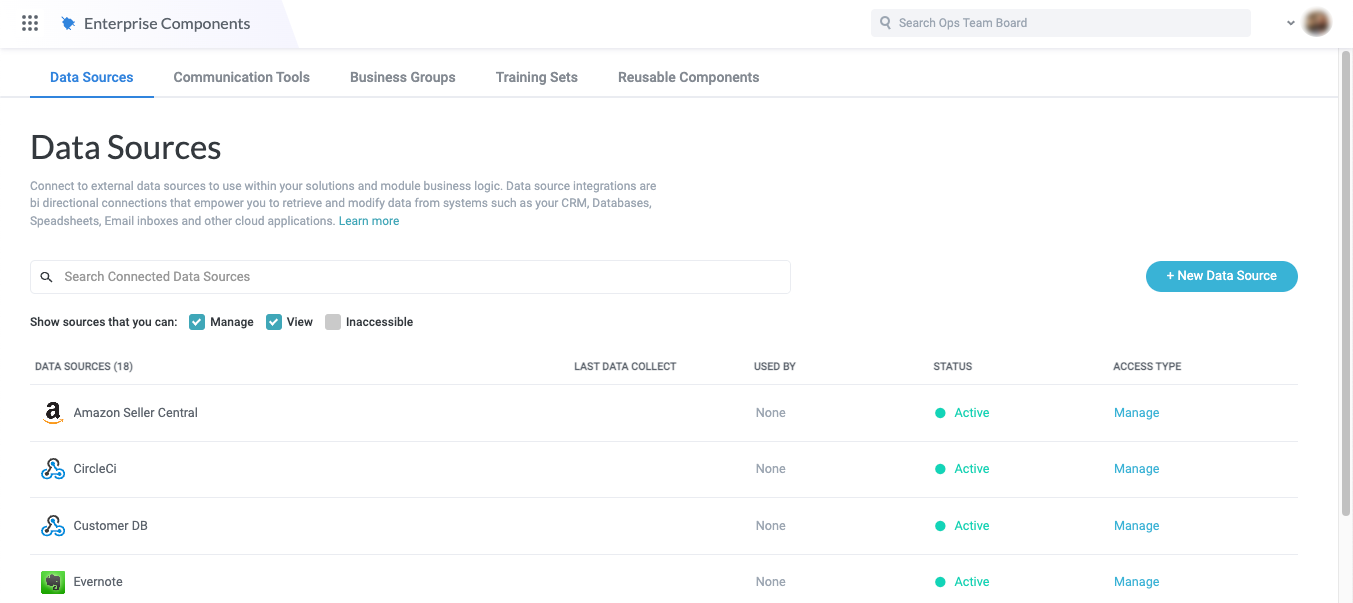Click the Customer DB data source icon
The width and height of the screenshot is (1353, 603).
(x=53, y=526)
